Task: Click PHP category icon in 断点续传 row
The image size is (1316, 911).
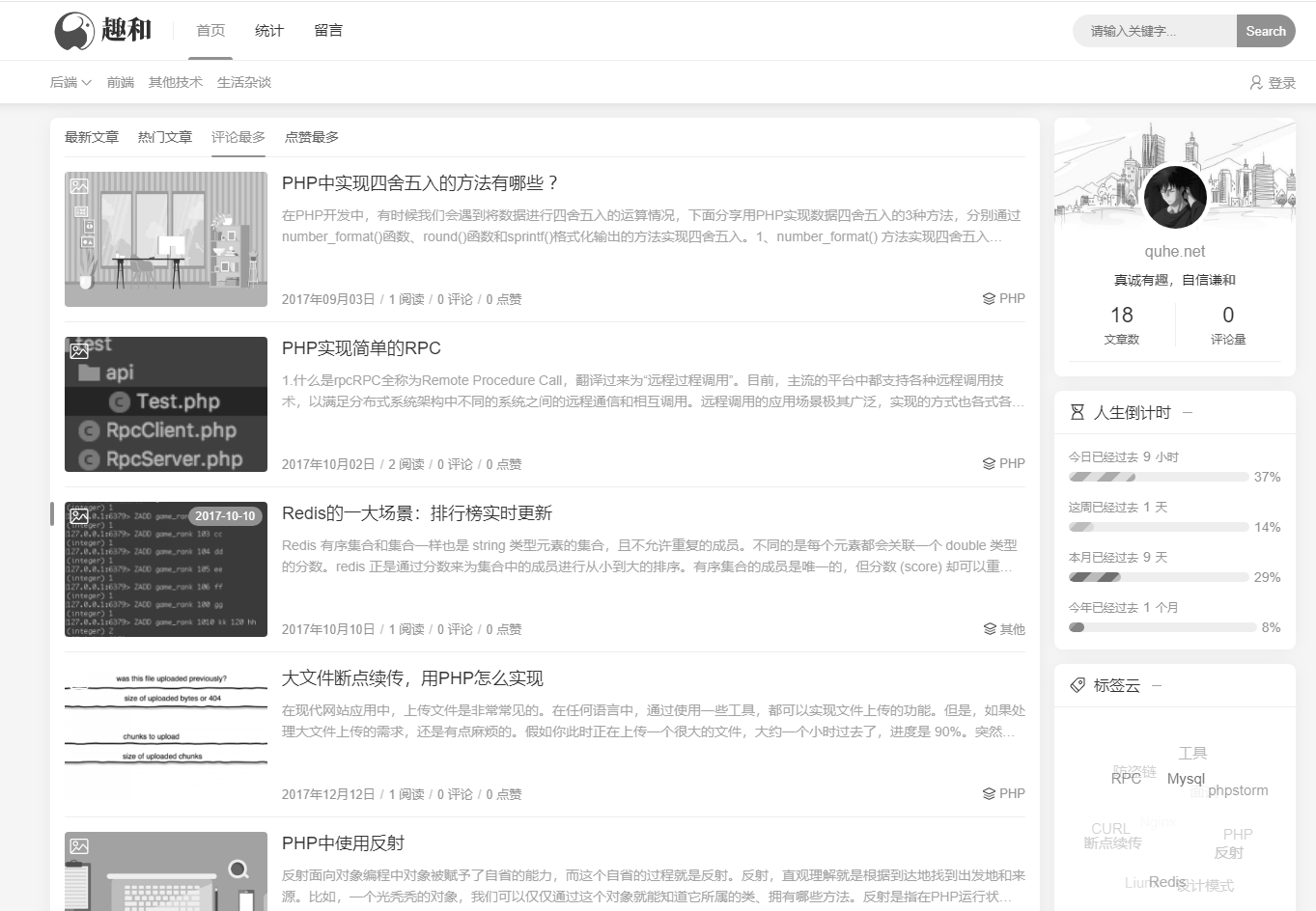Action: (989, 794)
